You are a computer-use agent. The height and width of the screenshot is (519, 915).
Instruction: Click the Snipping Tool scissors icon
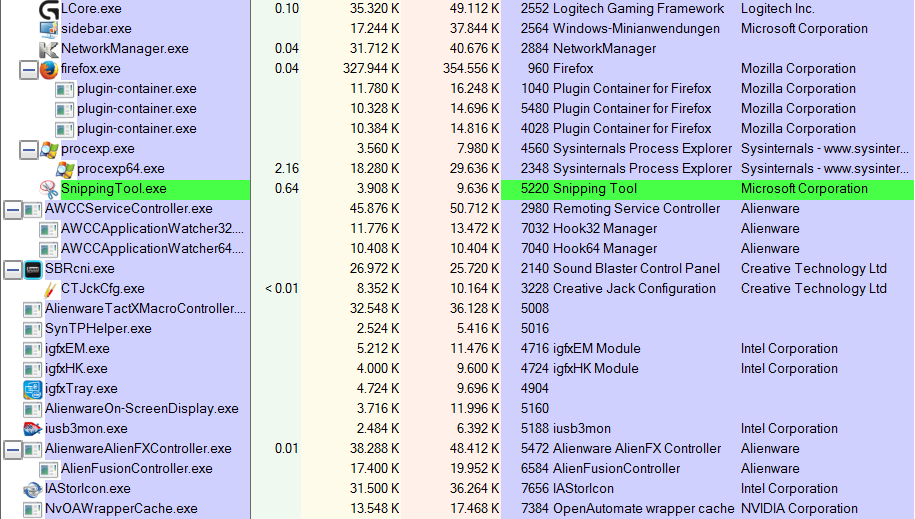[48, 189]
